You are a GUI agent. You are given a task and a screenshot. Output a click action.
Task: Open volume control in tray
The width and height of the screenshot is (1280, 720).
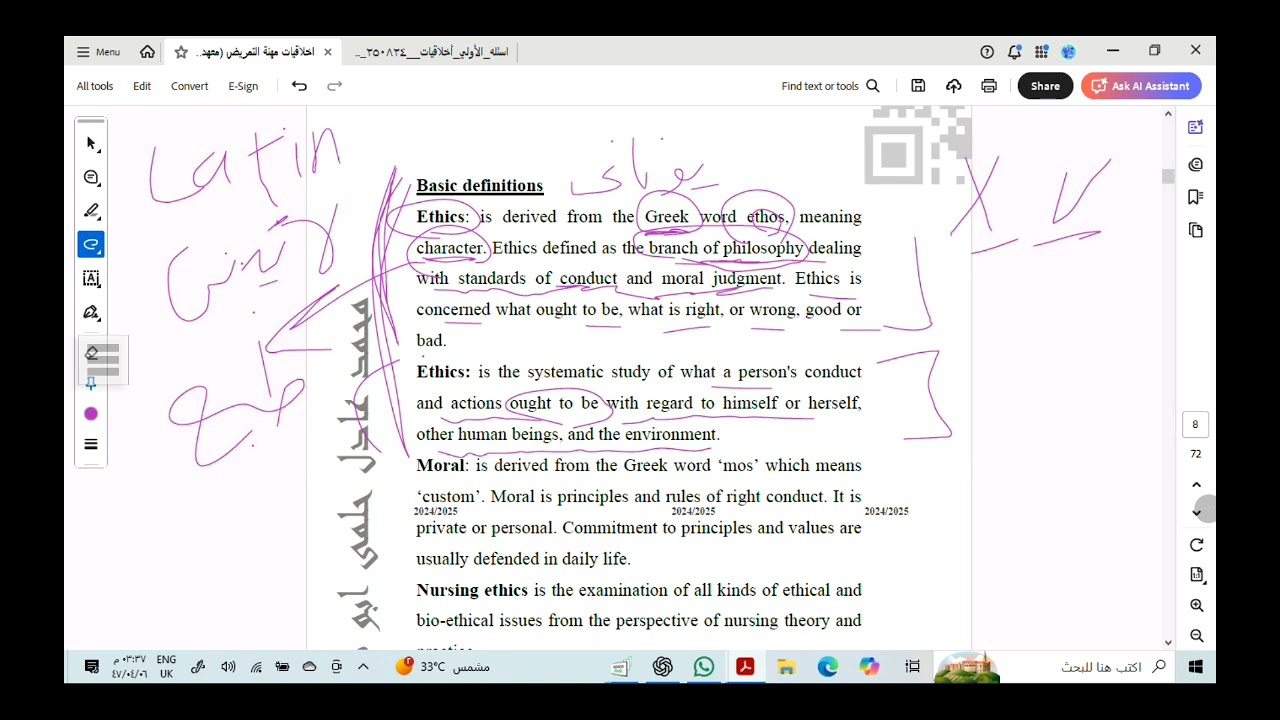tap(228, 667)
